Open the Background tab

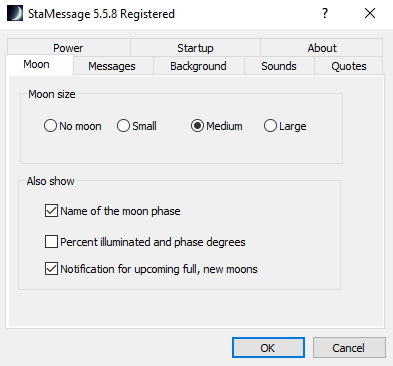(198, 66)
